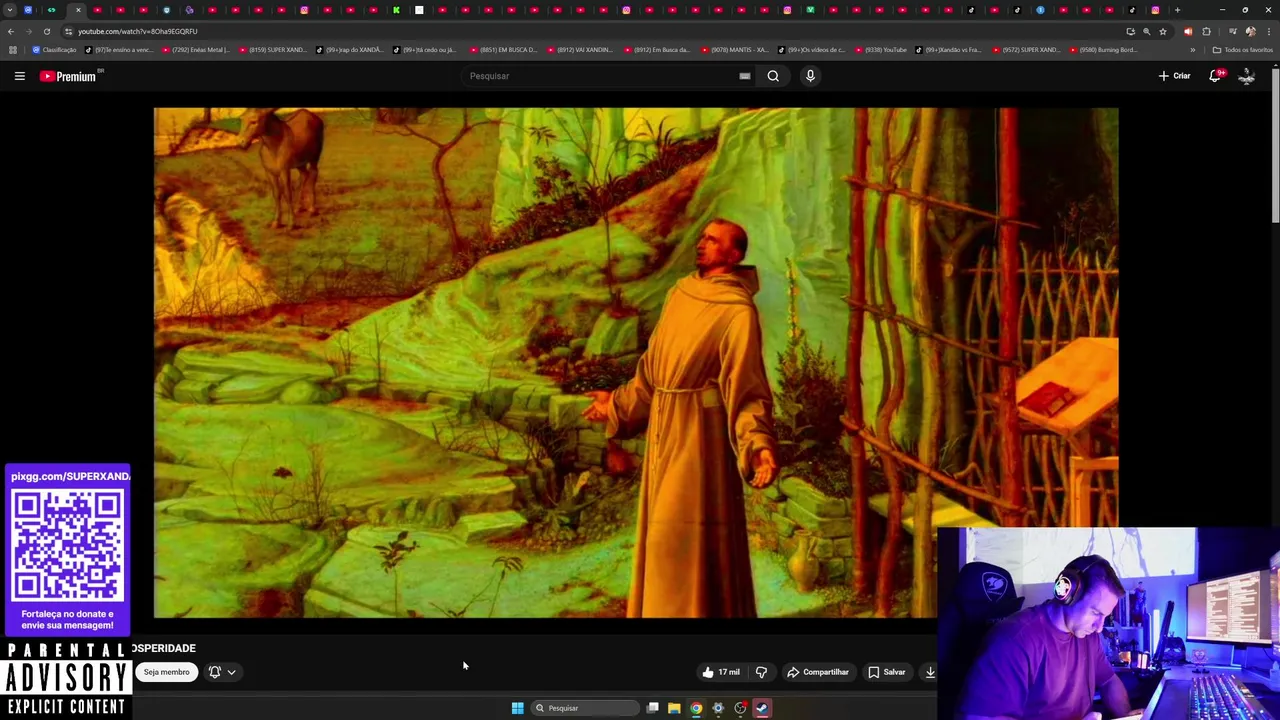Open the YouTube guide hamburger menu
1280x720 pixels.
(x=19, y=76)
